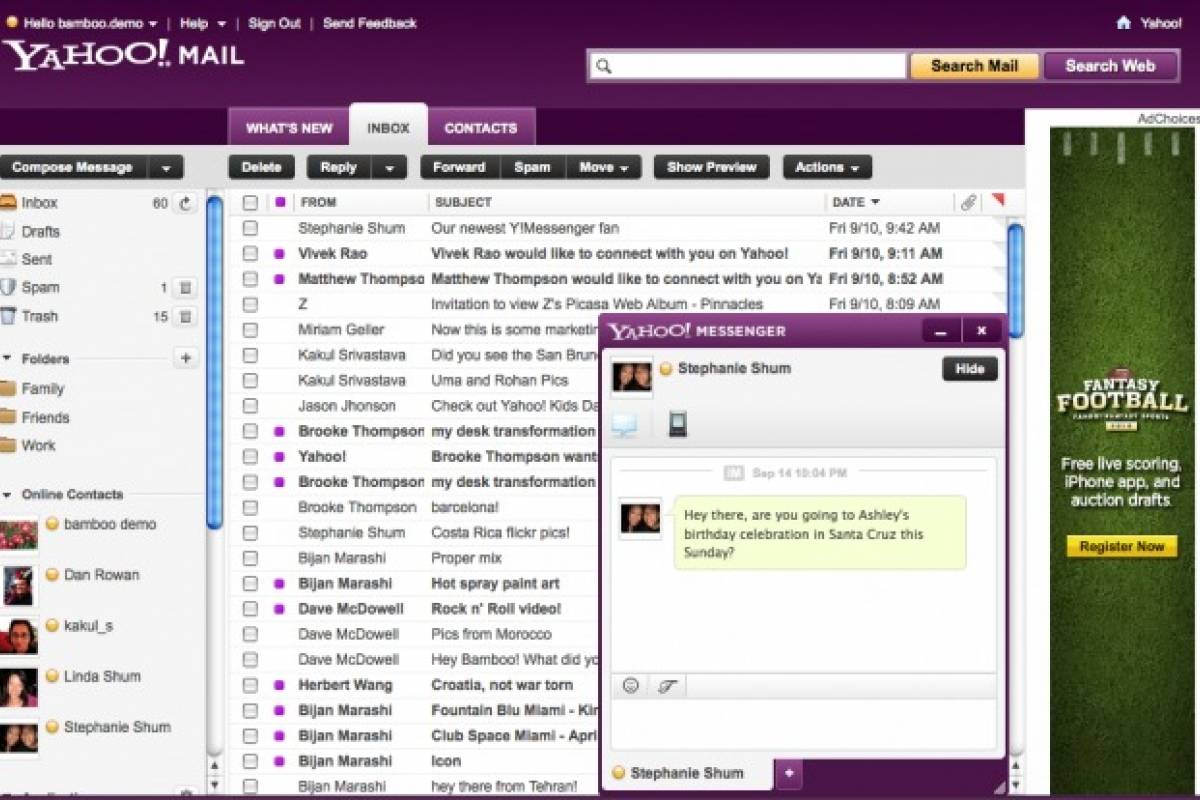1200x800 pixels.
Task: Click the computer monitor icon in Messenger
Action: click(x=624, y=425)
